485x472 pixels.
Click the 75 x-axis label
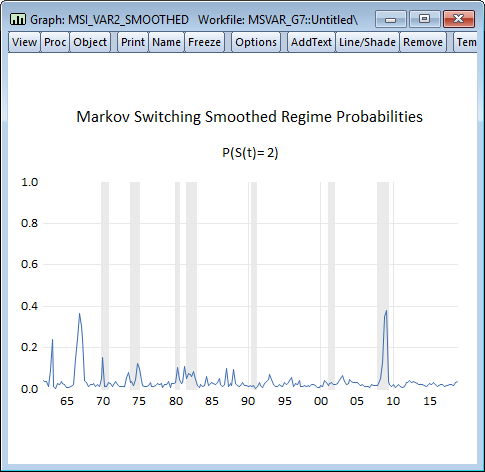139,401
